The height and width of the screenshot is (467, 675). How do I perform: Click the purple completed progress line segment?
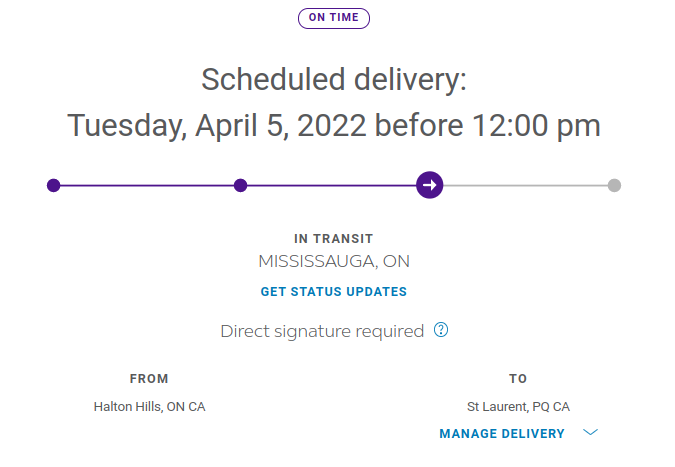coord(147,185)
